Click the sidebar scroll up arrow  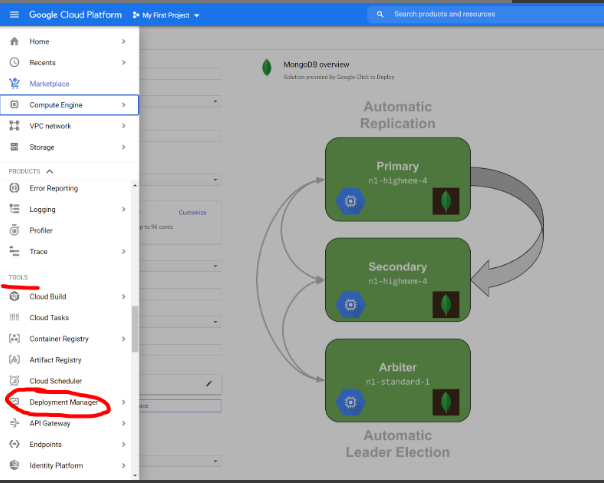(135, 185)
